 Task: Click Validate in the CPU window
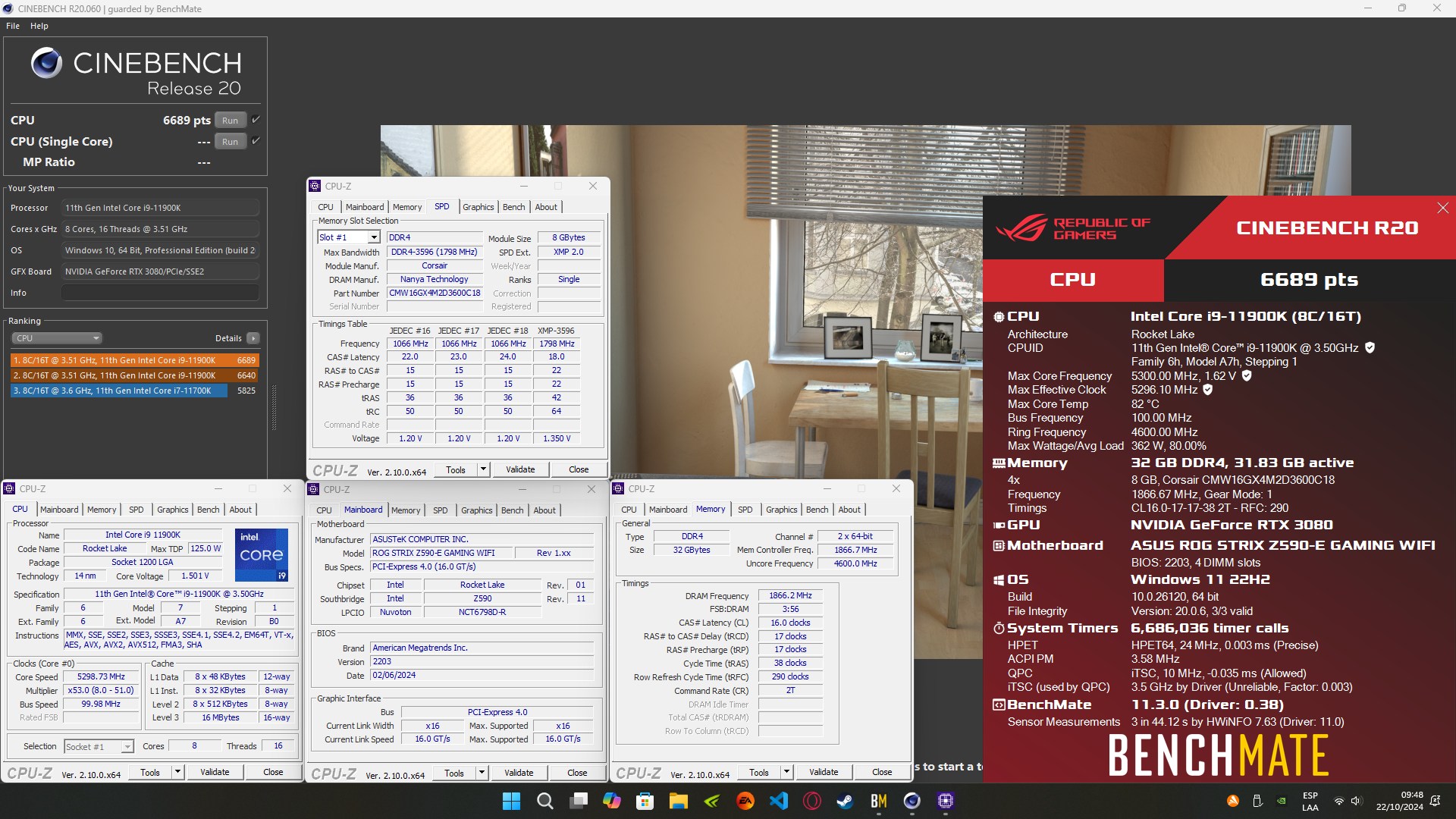[215, 772]
